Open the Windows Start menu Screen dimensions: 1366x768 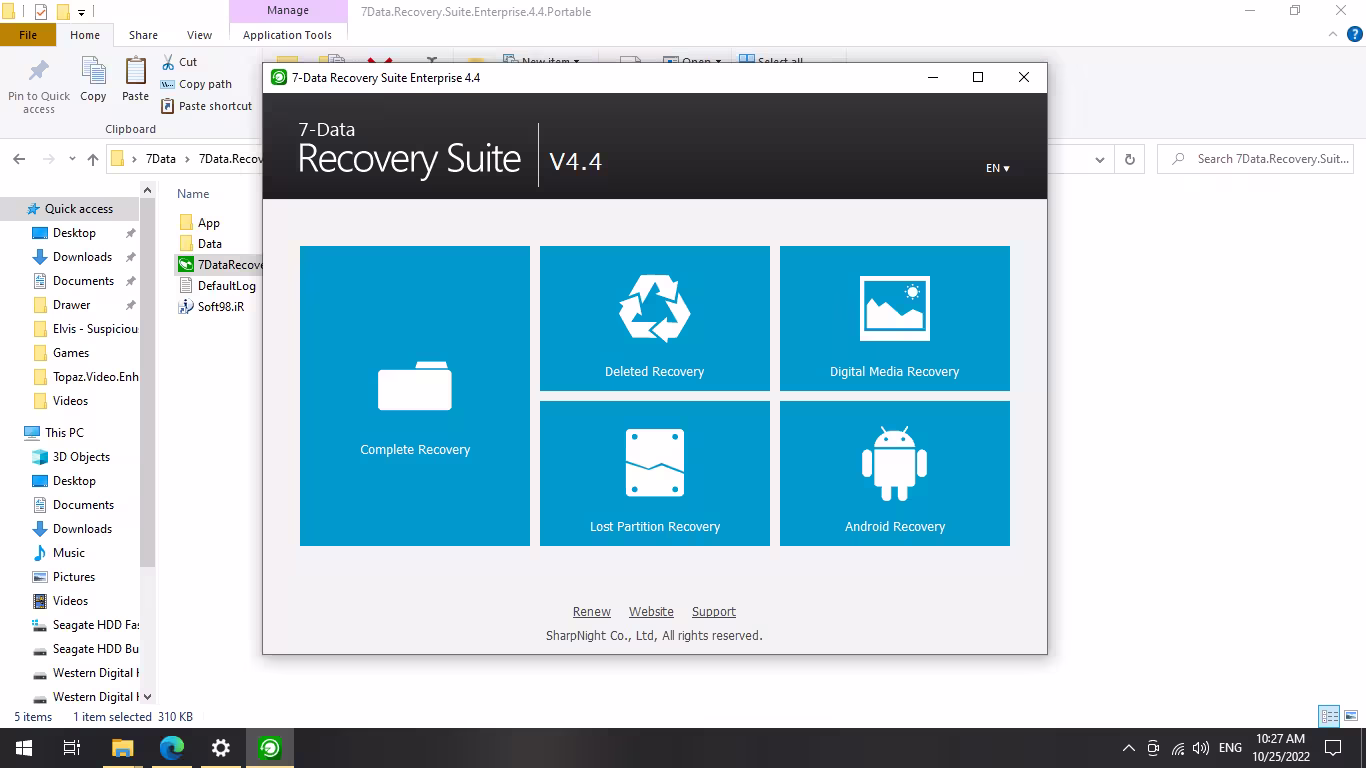click(24, 748)
